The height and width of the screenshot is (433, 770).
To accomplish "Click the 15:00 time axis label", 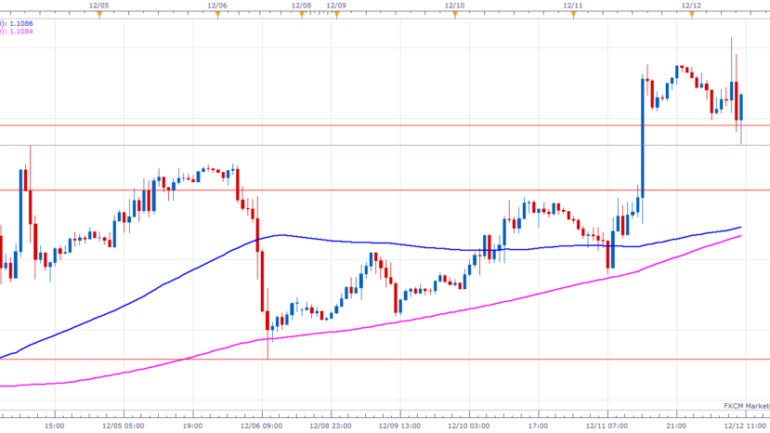I will pyautogui.click(x=55, y=426).
